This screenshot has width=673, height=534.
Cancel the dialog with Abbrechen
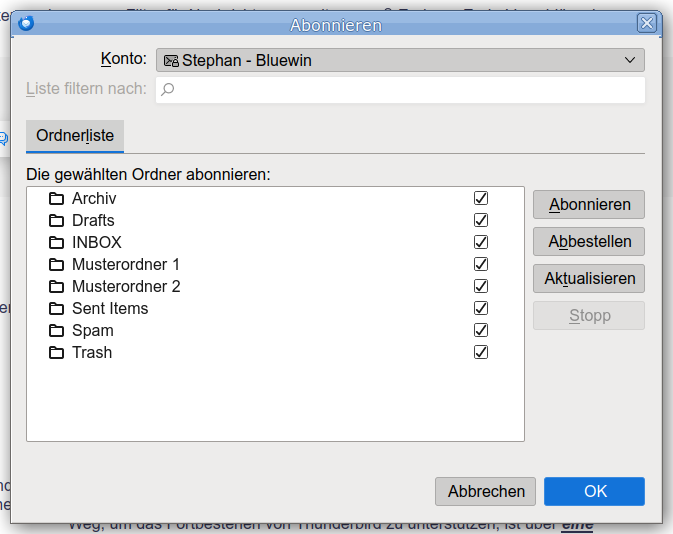click(486, 491)
